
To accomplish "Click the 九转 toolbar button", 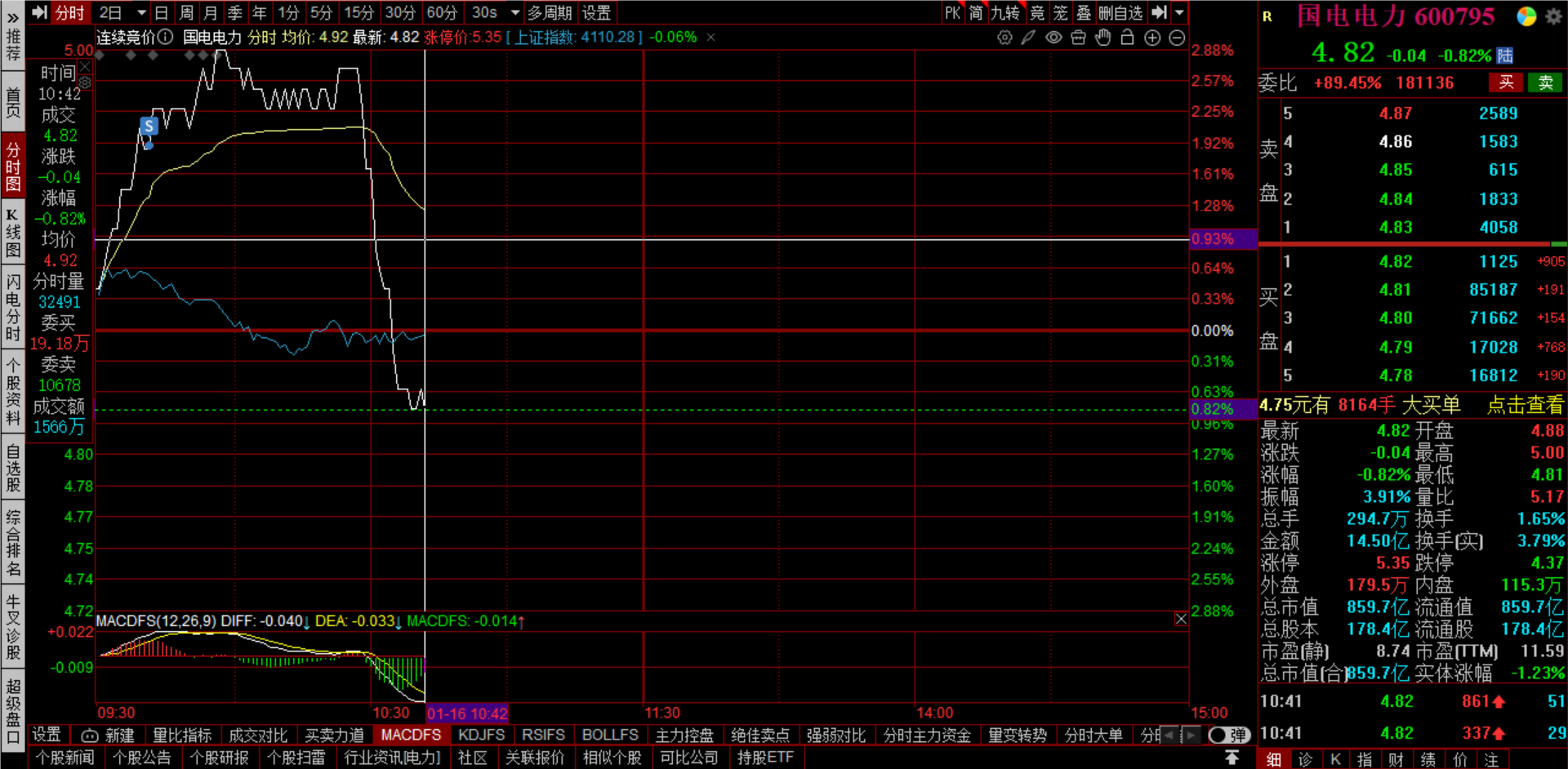I will 1005,13.
